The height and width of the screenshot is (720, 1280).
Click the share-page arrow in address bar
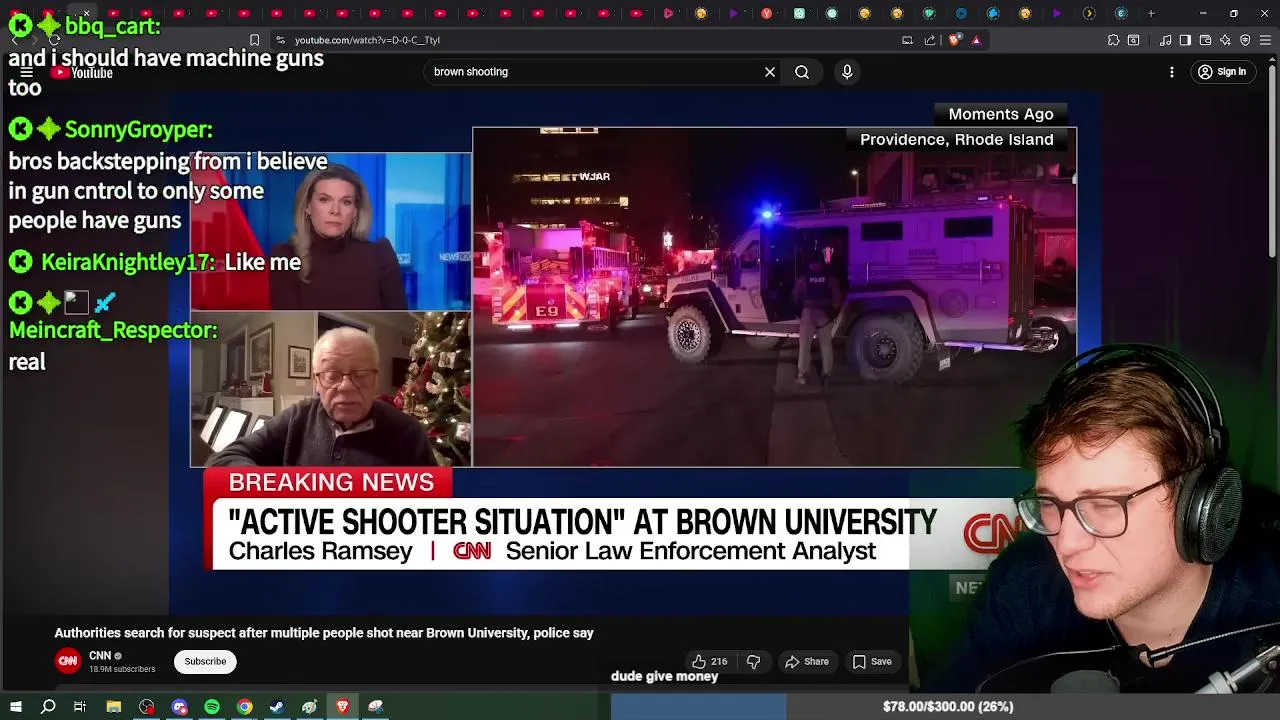930,40
